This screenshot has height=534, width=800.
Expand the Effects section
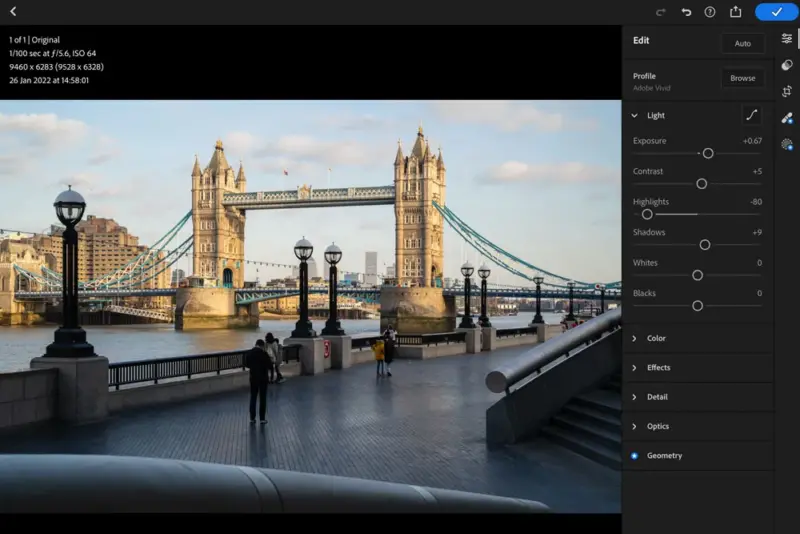658,367
